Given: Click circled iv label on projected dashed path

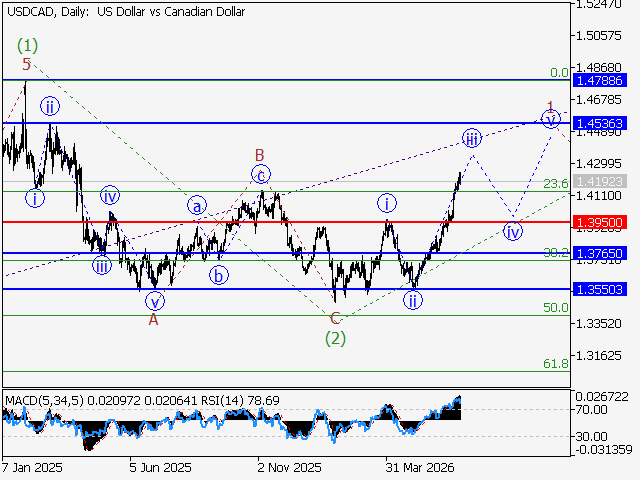Looking at the screenshot, I should point(513,231).
